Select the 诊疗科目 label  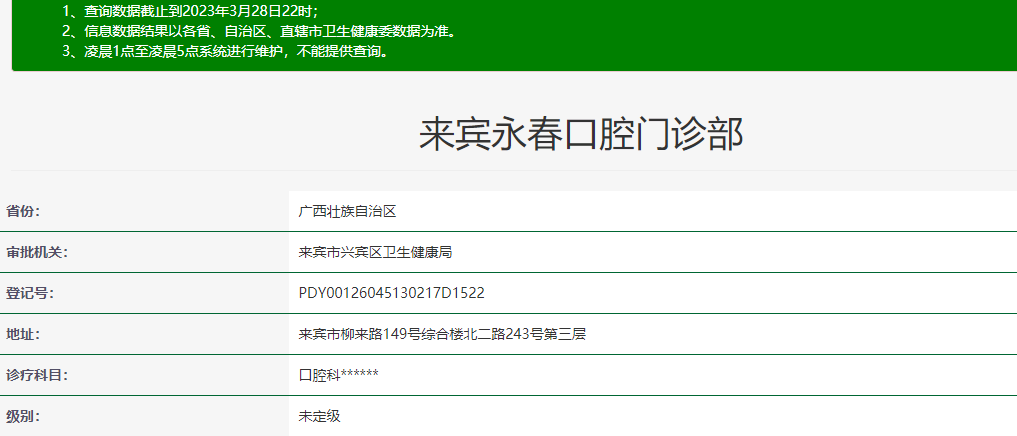(x=37, y=376)
